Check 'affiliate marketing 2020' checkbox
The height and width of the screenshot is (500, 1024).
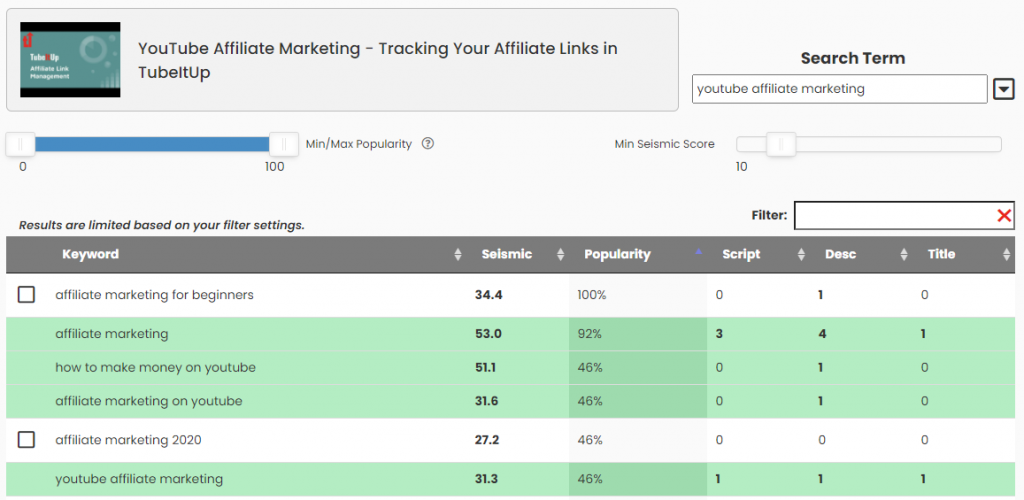point(26,440)
